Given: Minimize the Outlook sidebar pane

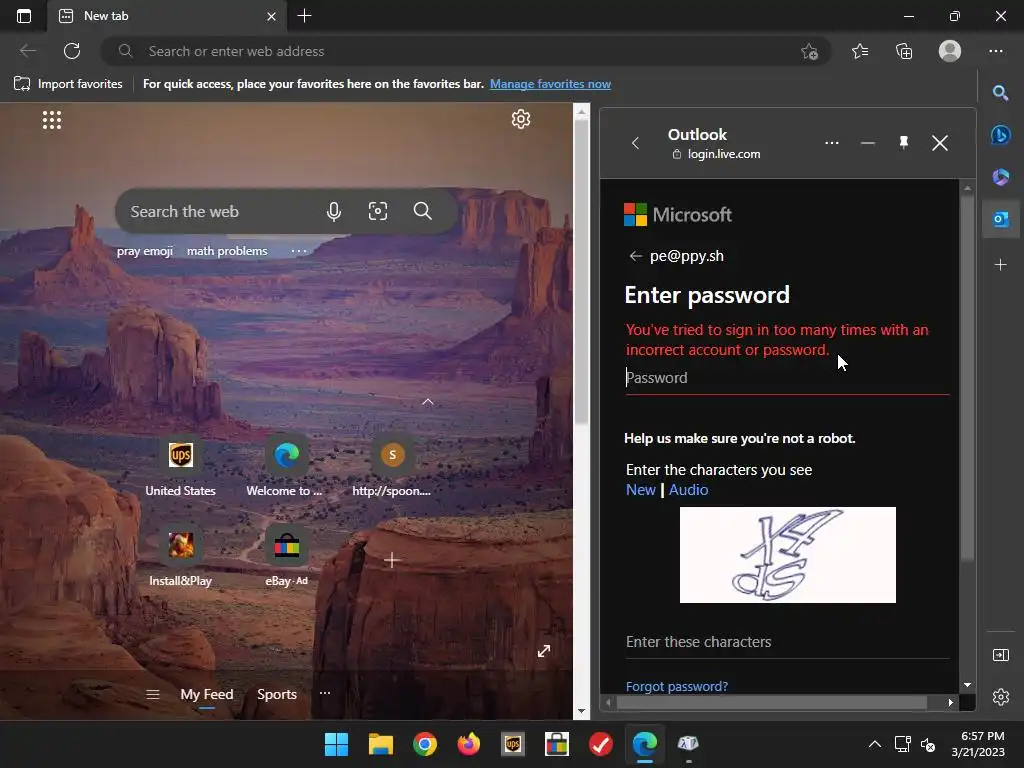Looking at the screenshot, I should pyautogui.click(x=867, y=143).
